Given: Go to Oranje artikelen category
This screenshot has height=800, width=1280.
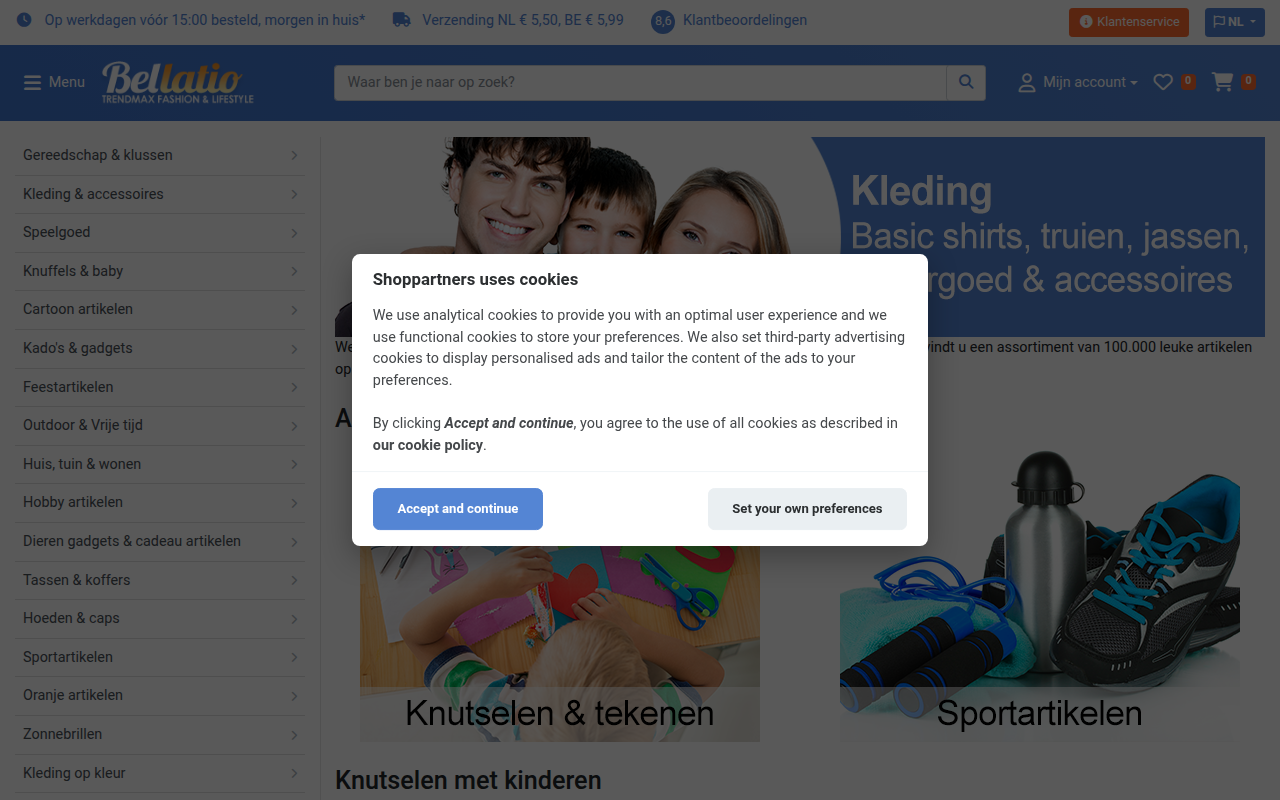Looking at the screenshot, I should point(160,695).
